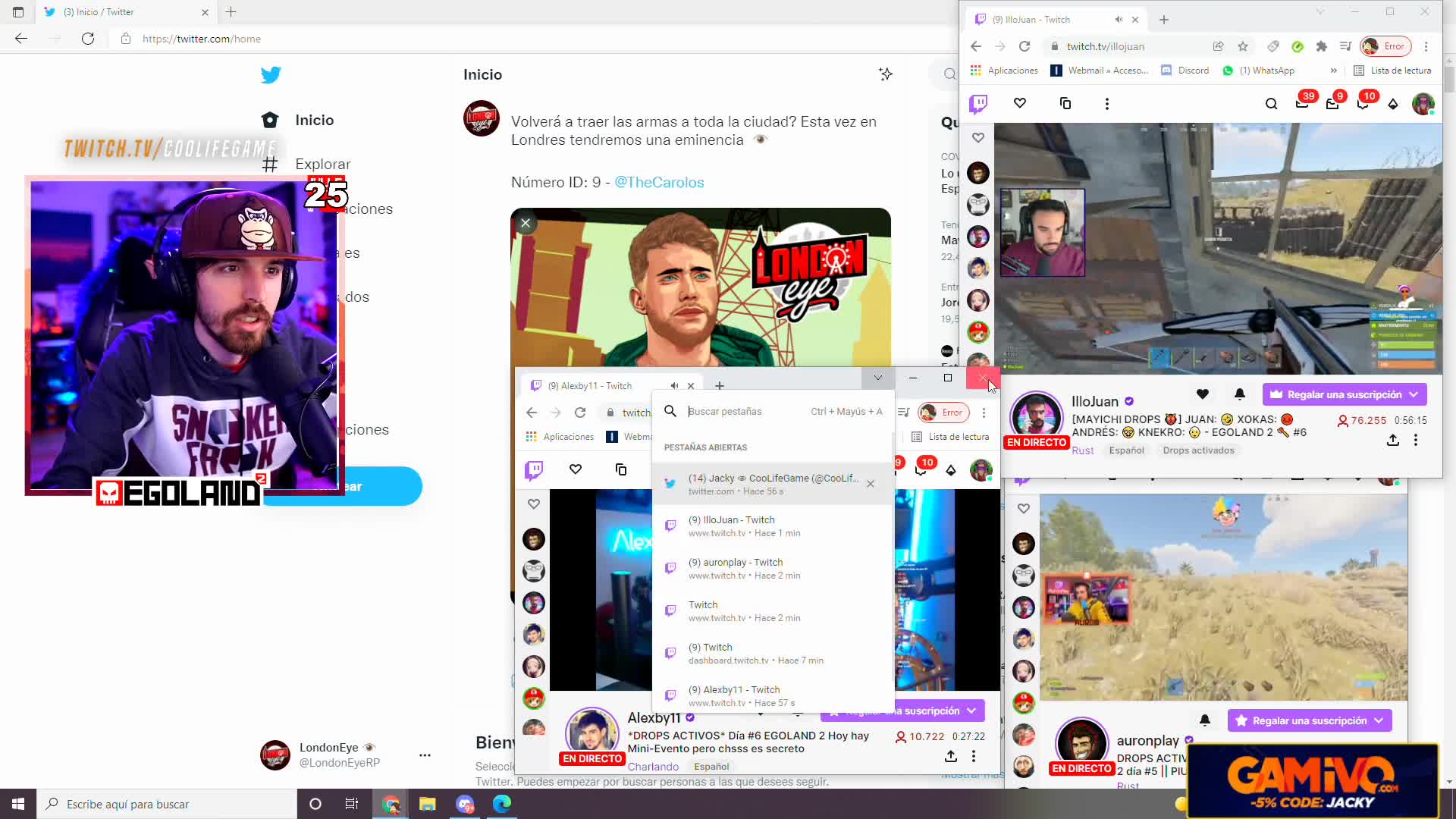Expand the hidden bookmarks chevron
This screenshot has width=1456, height=819.
click(1333, 71)
